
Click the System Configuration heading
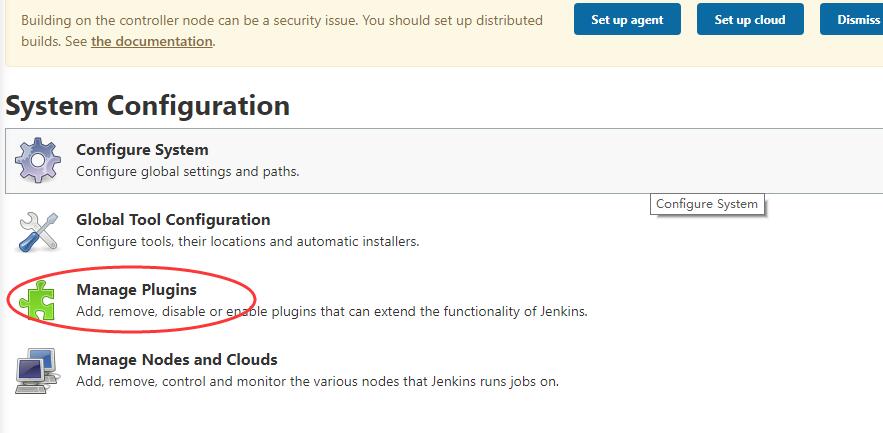pyautogui.click(x=148, y=105)
